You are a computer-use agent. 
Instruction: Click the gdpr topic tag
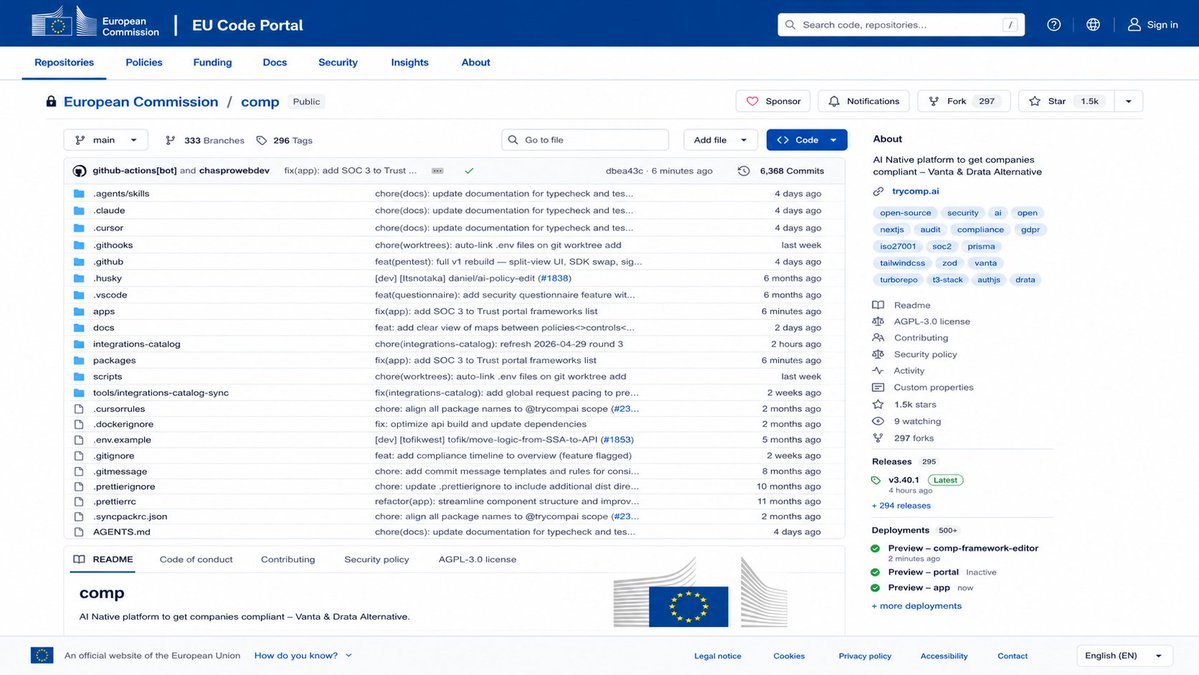point(1030,229)
